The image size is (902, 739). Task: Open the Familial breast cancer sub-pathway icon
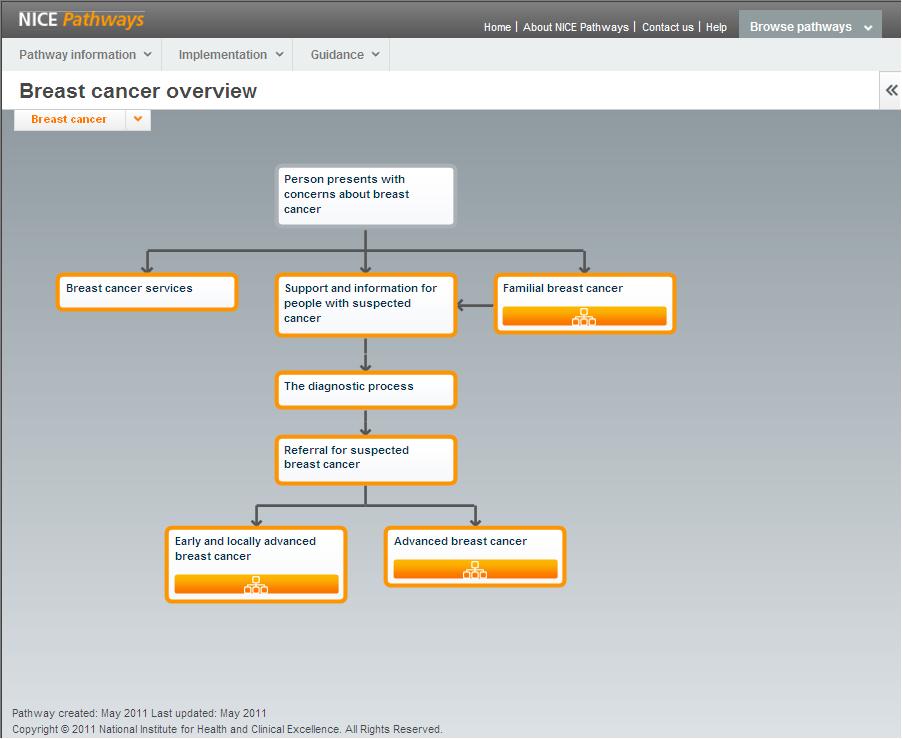tap(584, 316)
